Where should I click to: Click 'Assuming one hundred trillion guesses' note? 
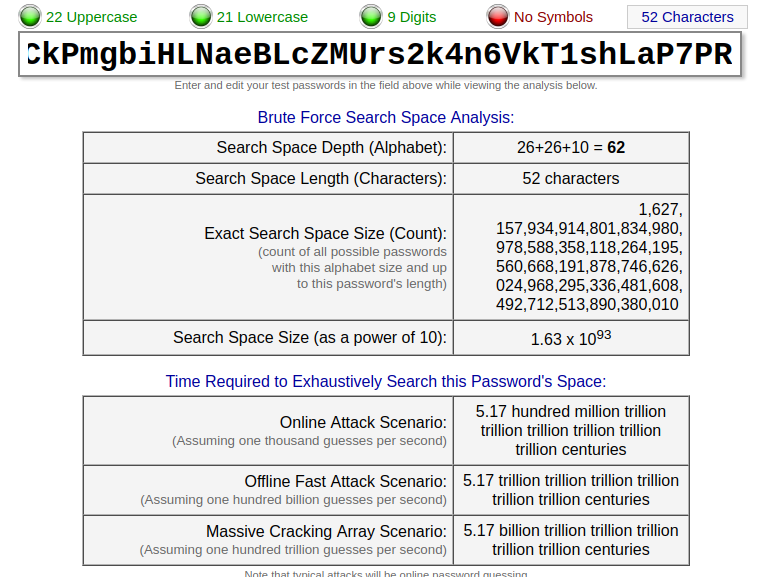click(x=293, y=550)
